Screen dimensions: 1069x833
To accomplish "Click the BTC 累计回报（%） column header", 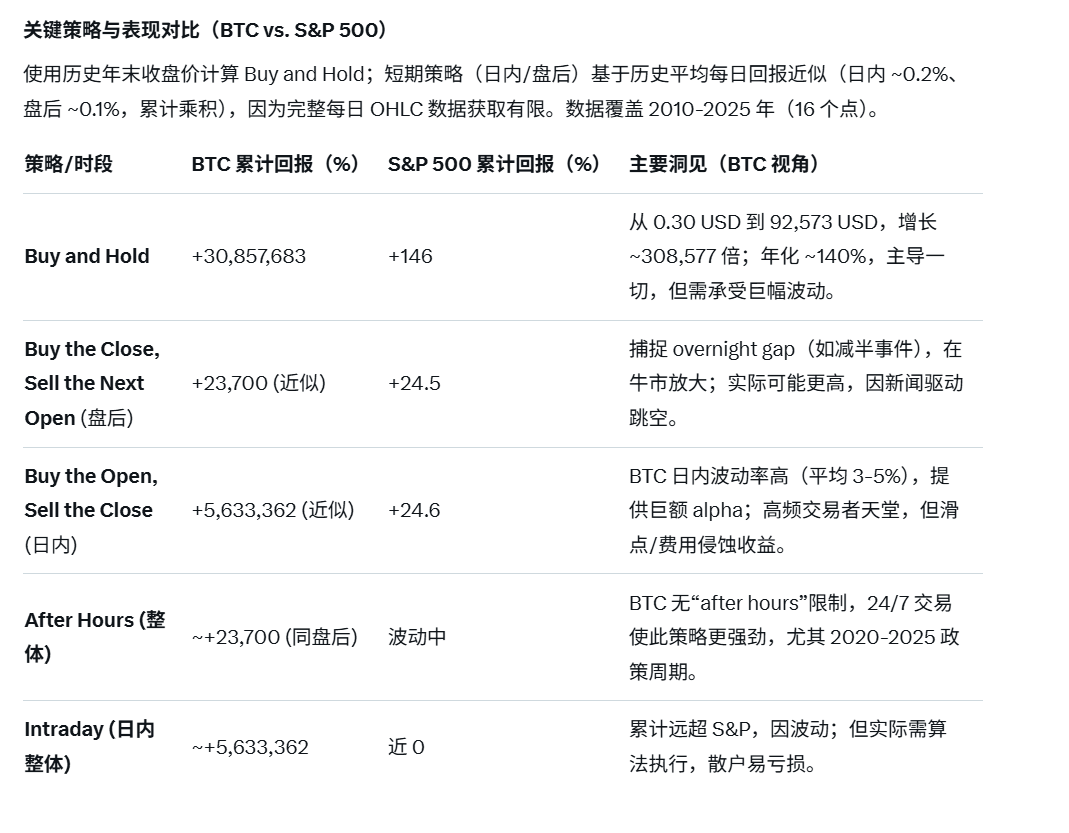I will (x=277, y=164).
